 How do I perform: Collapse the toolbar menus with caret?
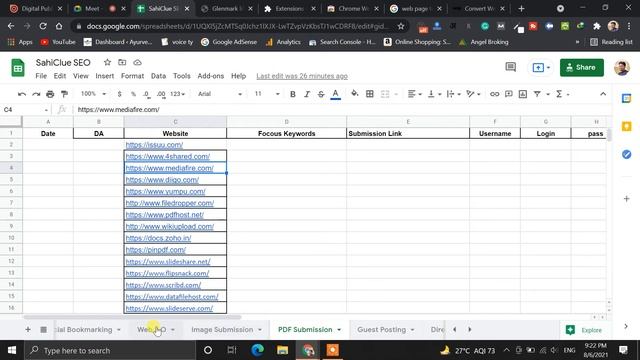click(603, 94)
